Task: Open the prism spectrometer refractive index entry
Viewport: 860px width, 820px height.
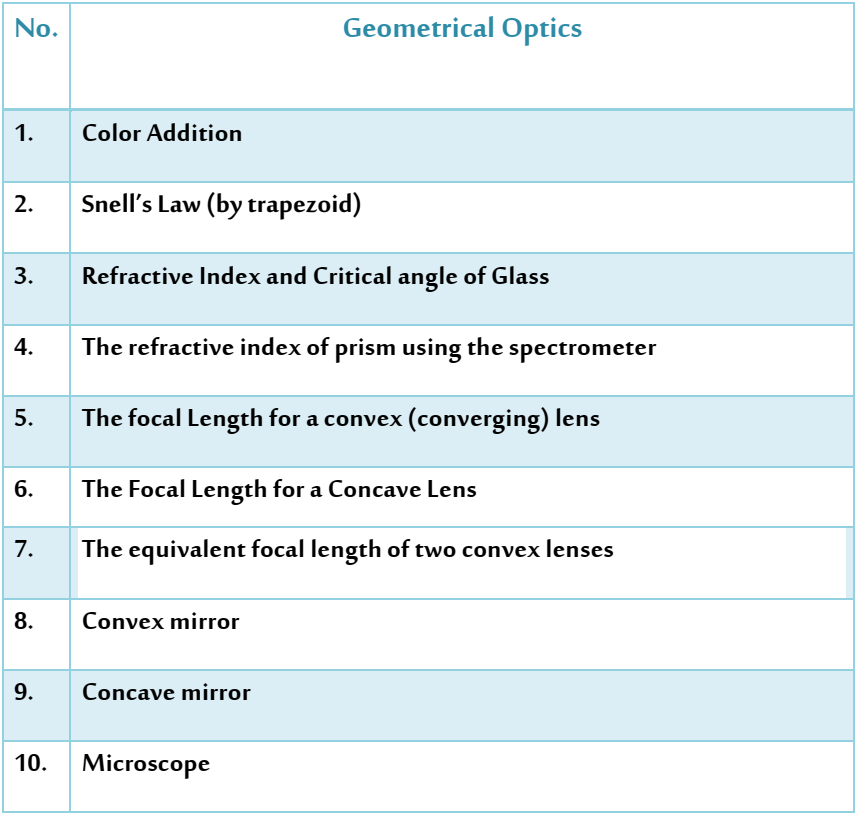Action: (369, 348)
